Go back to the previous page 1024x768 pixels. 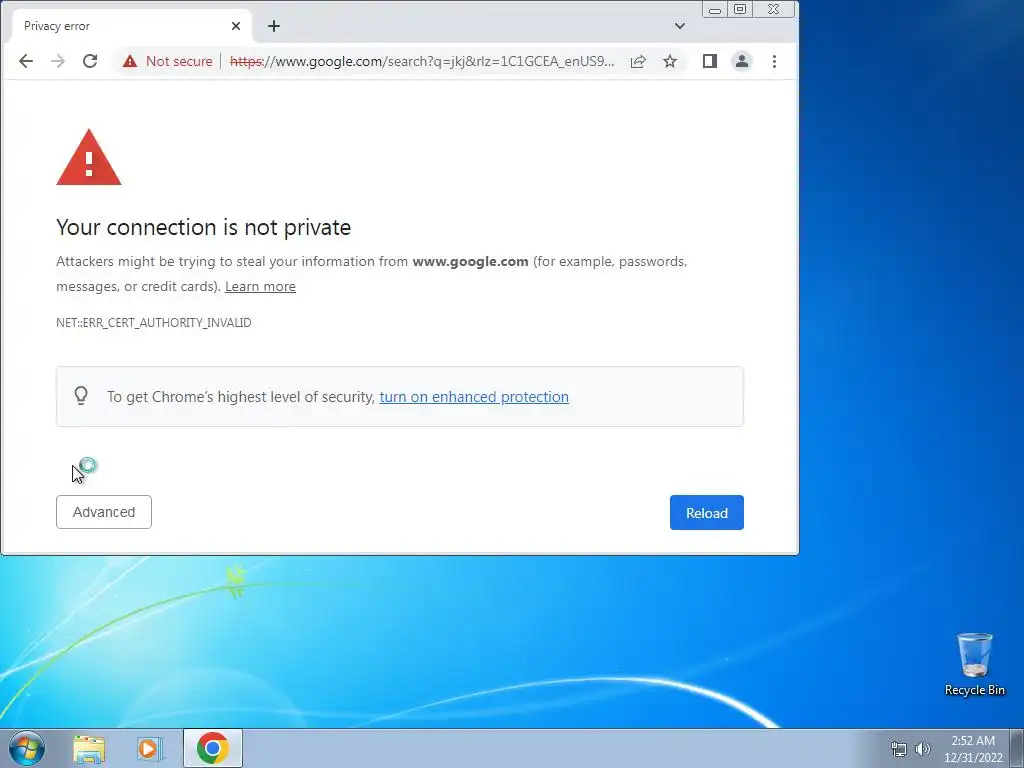(x=25, y=61)
